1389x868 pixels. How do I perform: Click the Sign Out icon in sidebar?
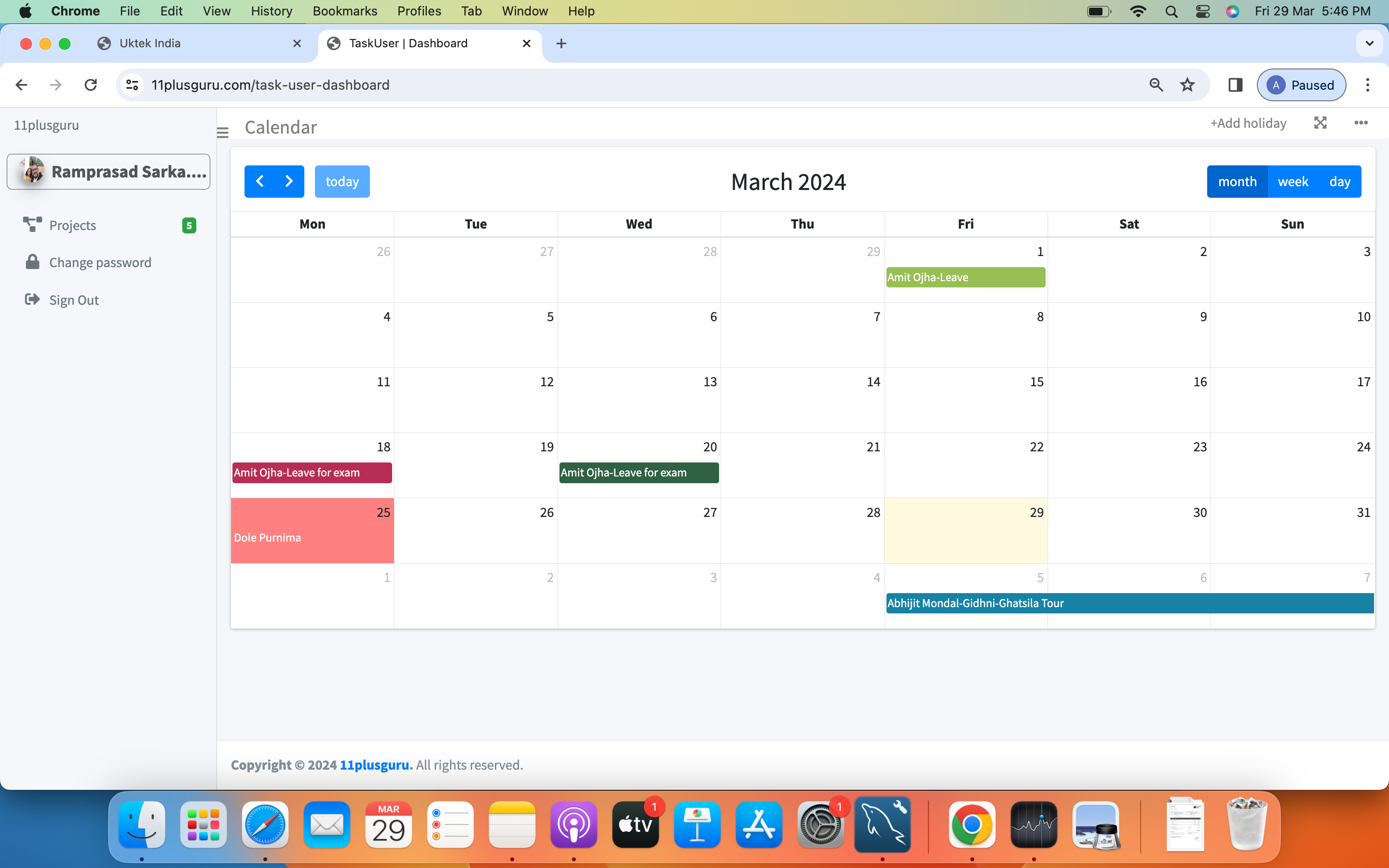(x=32, y=299)
